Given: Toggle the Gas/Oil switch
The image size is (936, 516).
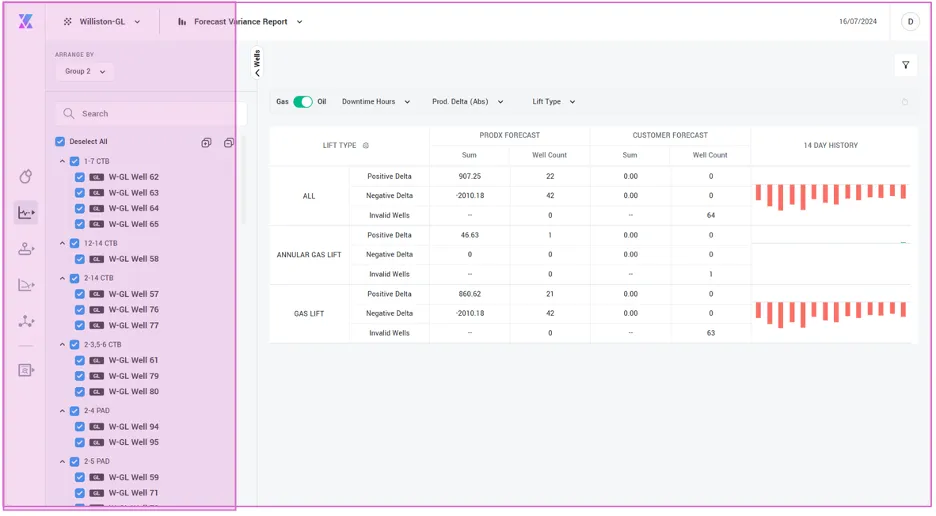Looking at the screenshot, I should (x=303, y=102).
